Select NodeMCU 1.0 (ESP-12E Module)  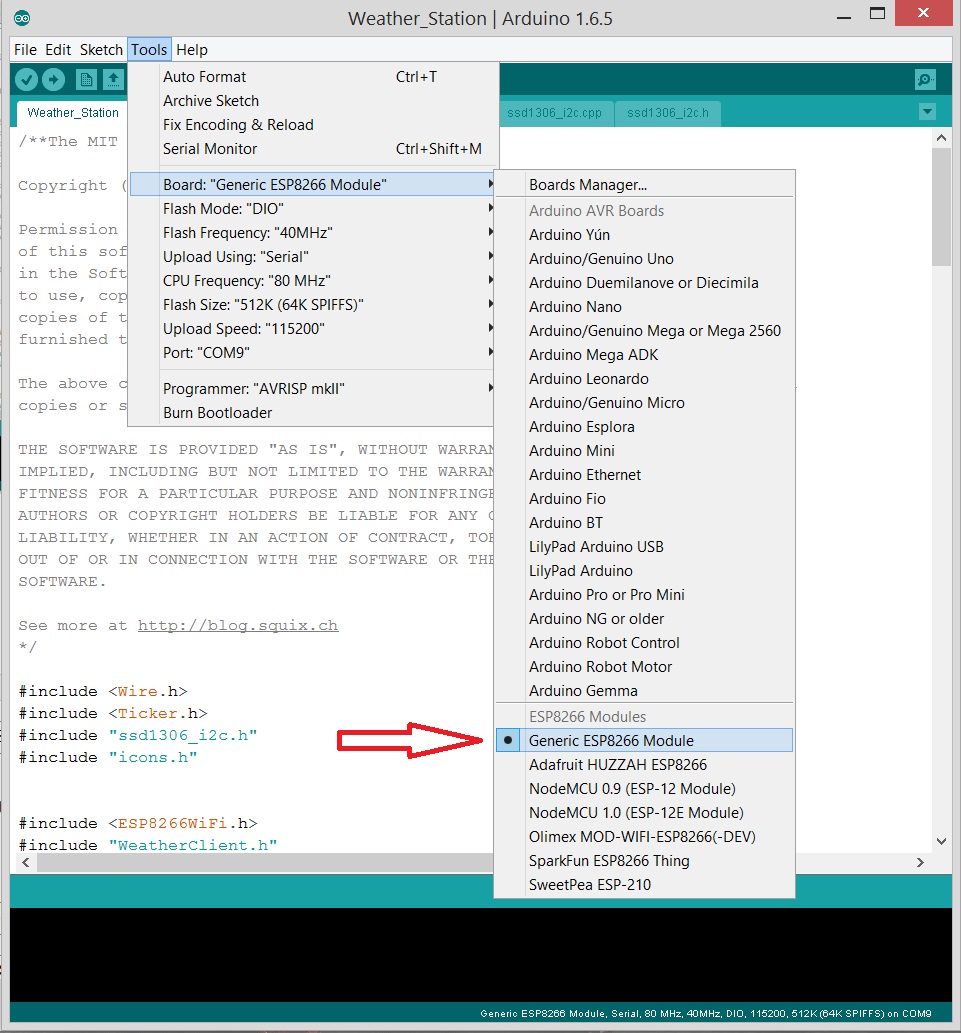click(x=644, y=813)
